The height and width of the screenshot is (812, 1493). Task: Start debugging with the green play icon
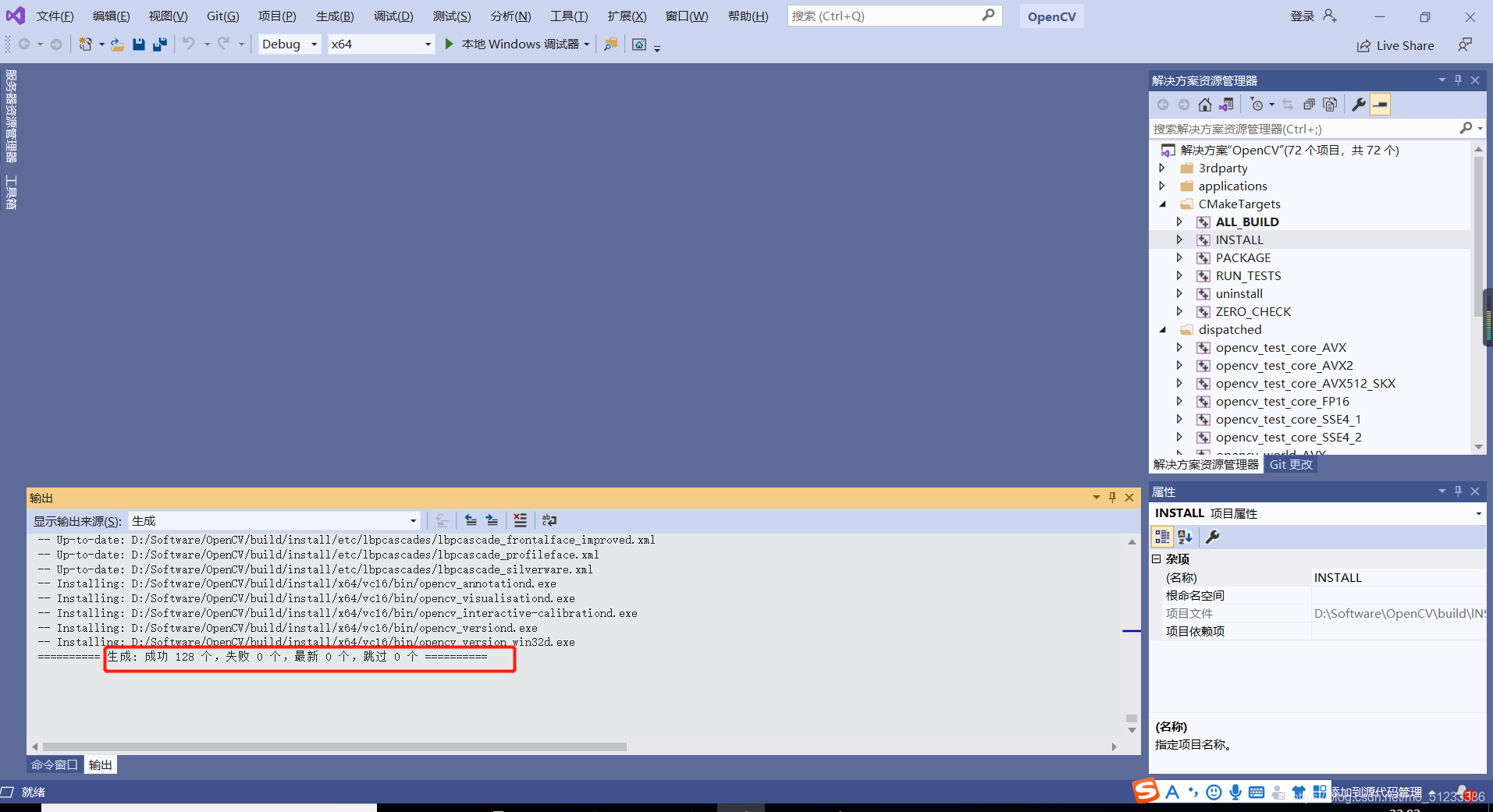[449, 44]
